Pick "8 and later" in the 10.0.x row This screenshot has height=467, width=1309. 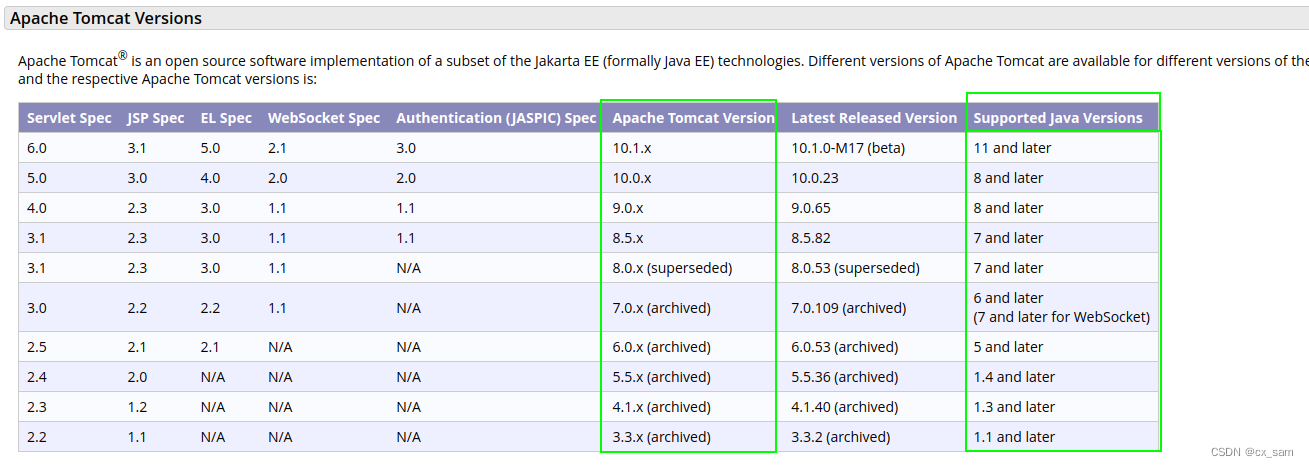pos(1009,178)
